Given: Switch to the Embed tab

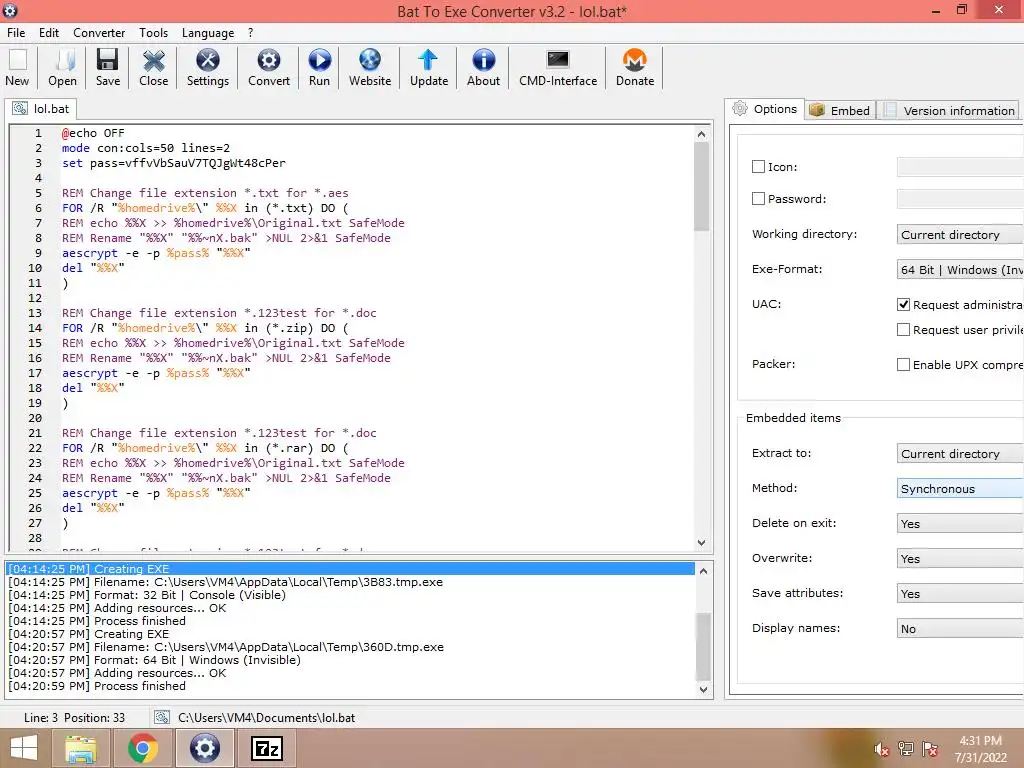Looking at the screenshot, I should [x=840, y=110].
